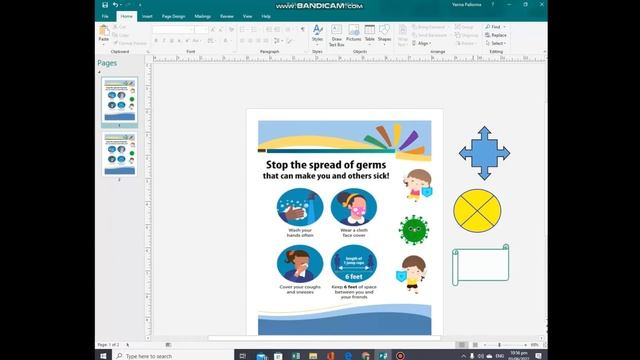Viewport: 640px width, 360px height.
Task: Open the Excel icon on the taskbar
Action: pos(296,356)
